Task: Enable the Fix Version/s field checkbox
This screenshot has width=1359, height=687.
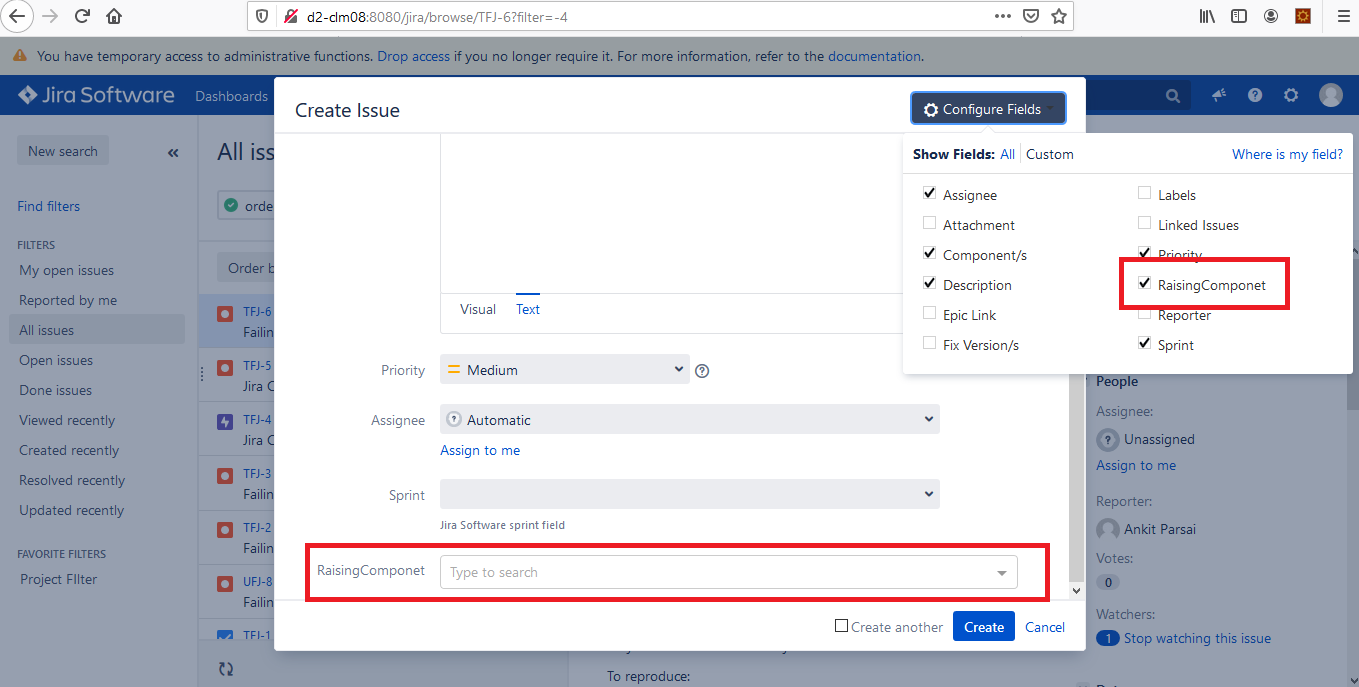Action: tap(930, 344)
